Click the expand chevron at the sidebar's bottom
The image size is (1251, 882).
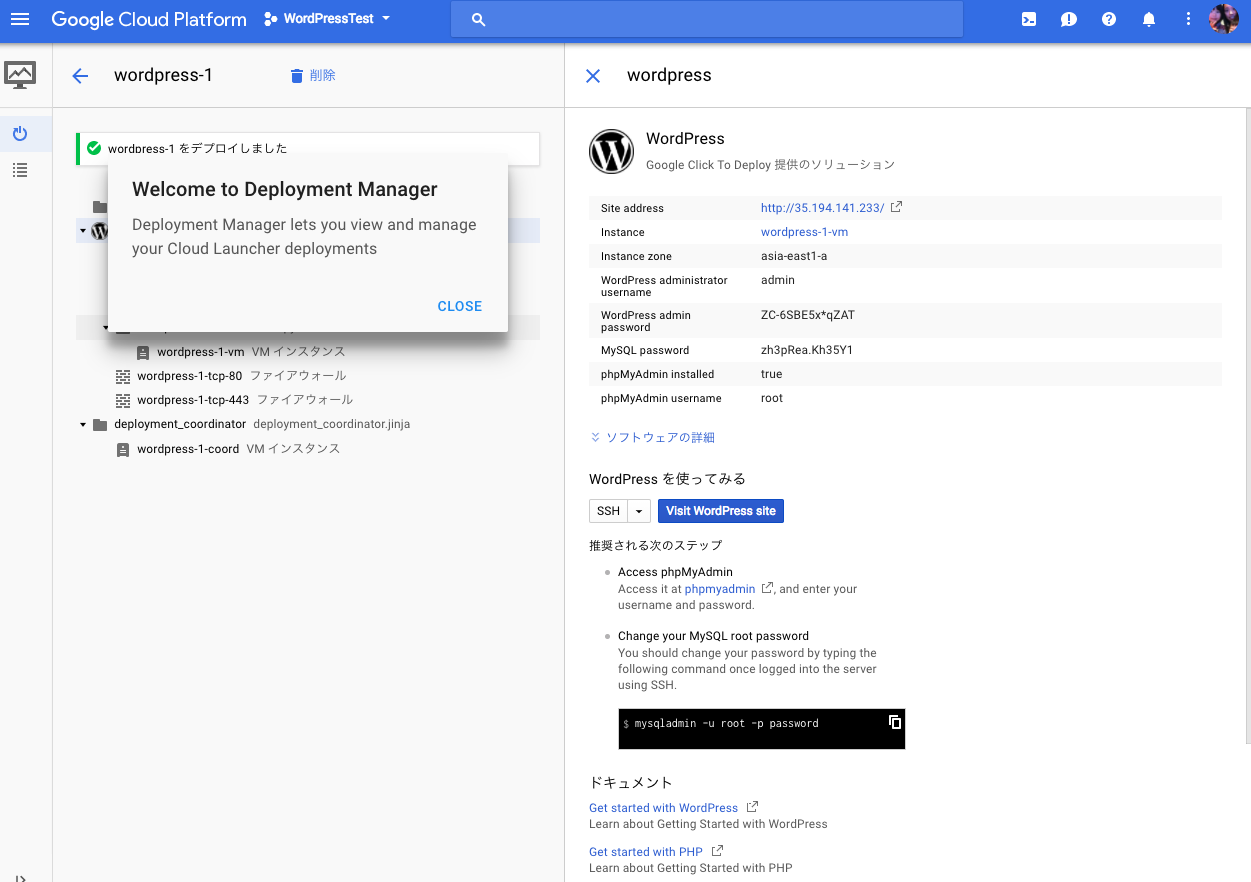20,878
